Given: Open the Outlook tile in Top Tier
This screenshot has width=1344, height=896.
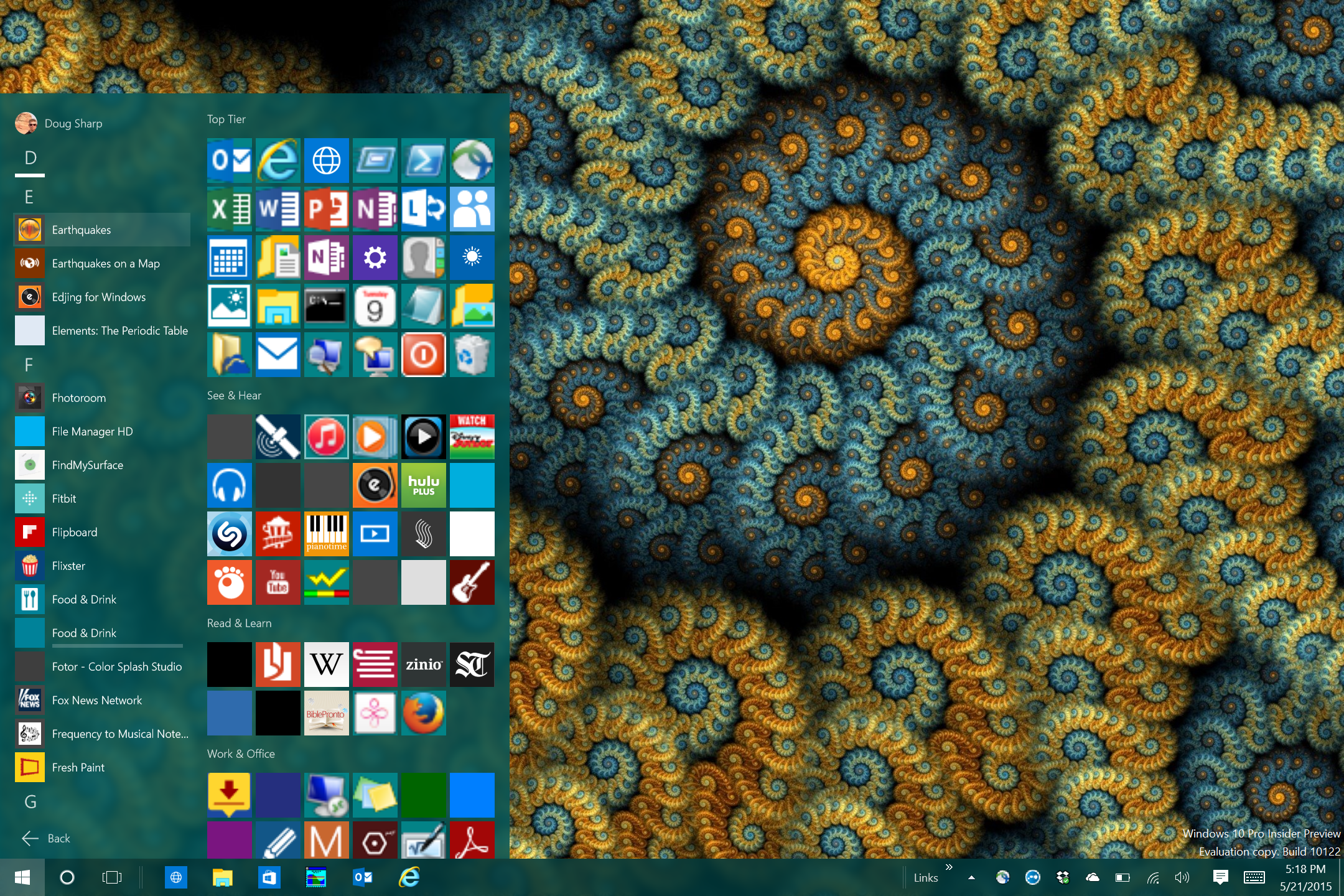Looking at the screenshot, I should click(230, 161).
